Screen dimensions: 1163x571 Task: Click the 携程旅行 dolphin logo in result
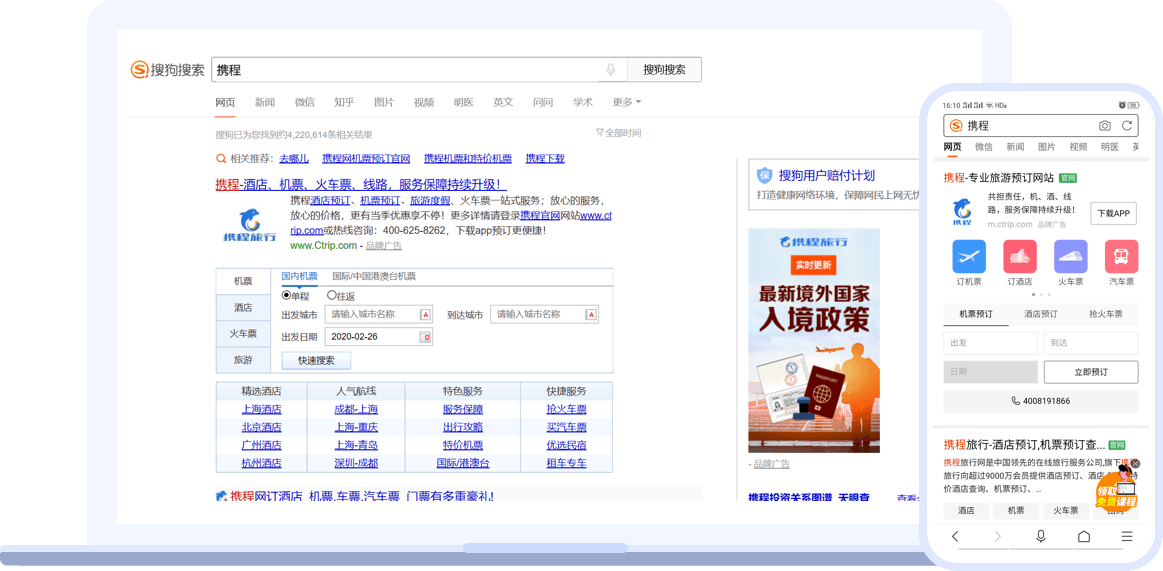click(249, 225)
